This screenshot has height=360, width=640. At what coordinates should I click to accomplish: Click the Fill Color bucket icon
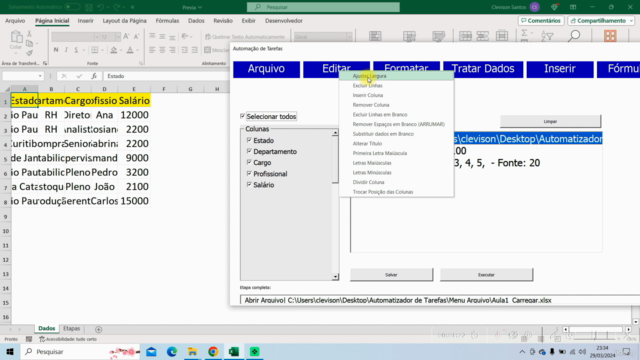tap(113, 50)
